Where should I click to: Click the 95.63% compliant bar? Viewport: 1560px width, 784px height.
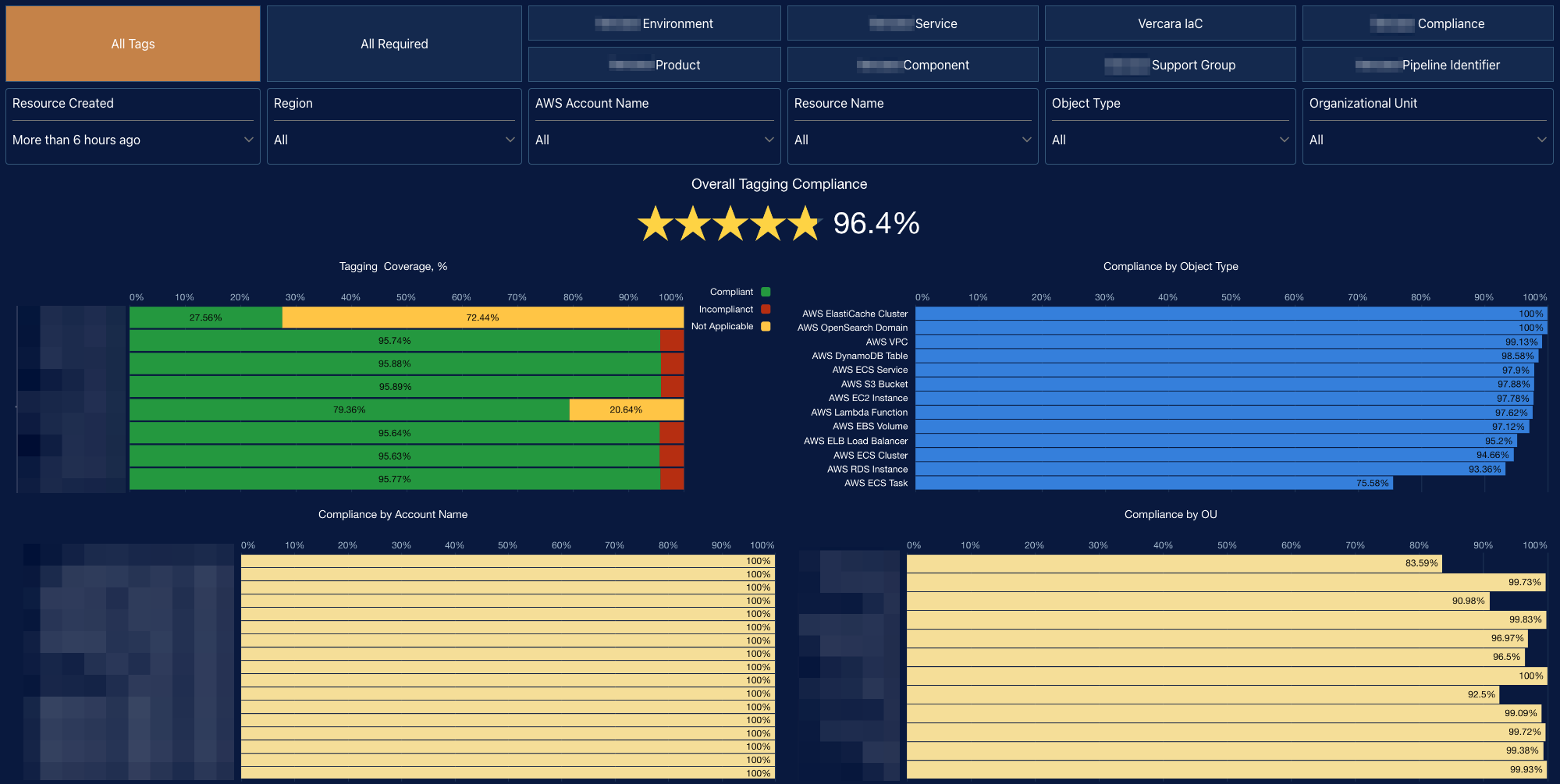tap(395, 456)
